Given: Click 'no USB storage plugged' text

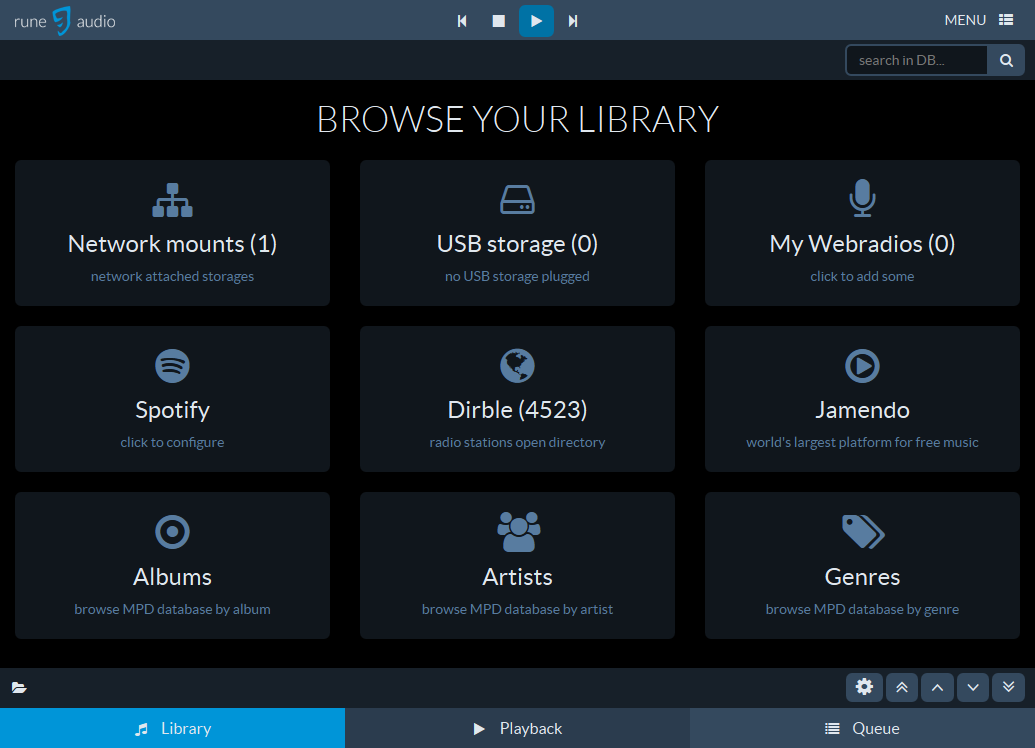Looking at the screenshot, I should pyautogui.click(x=518, y=277).
